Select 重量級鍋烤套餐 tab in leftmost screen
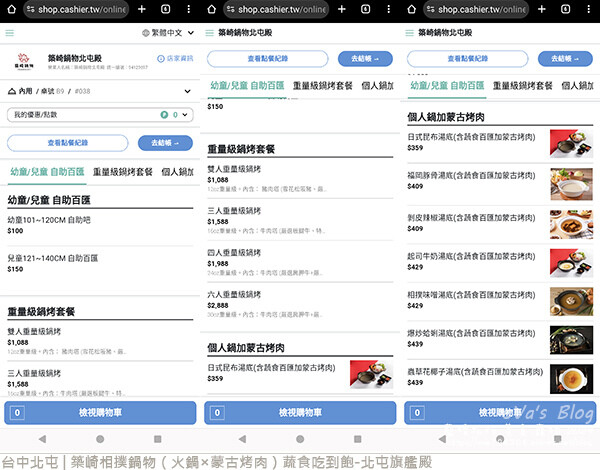Image resolution: width=600 pixels, height=470 pixels. [123, 172]
